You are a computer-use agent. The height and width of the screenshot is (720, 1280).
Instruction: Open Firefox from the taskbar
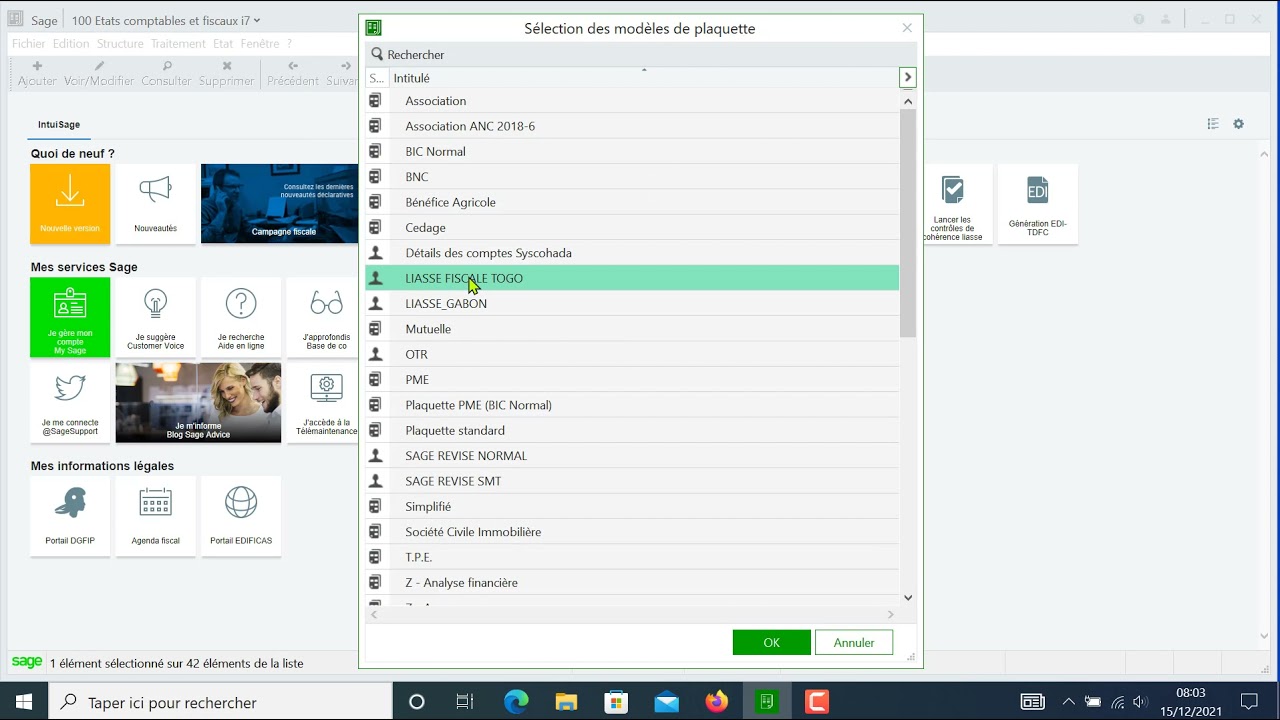[x=716, y=702]
